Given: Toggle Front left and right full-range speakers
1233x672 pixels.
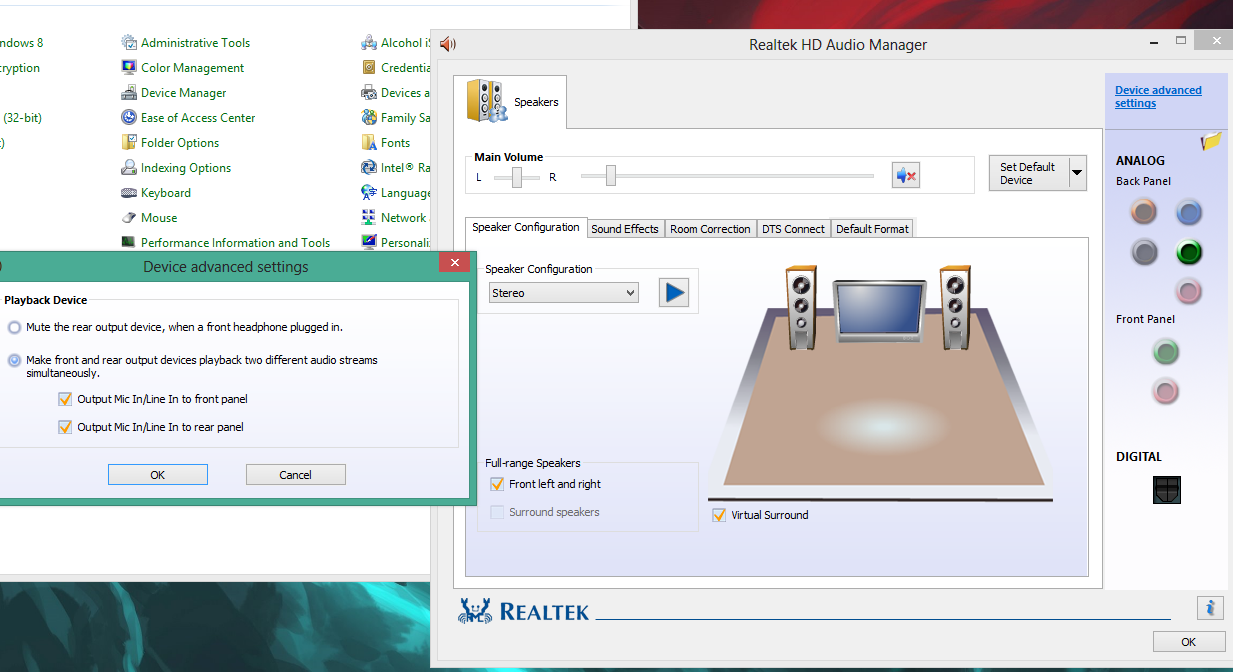Looking at the screenshot, I should (x=497, y=484).
